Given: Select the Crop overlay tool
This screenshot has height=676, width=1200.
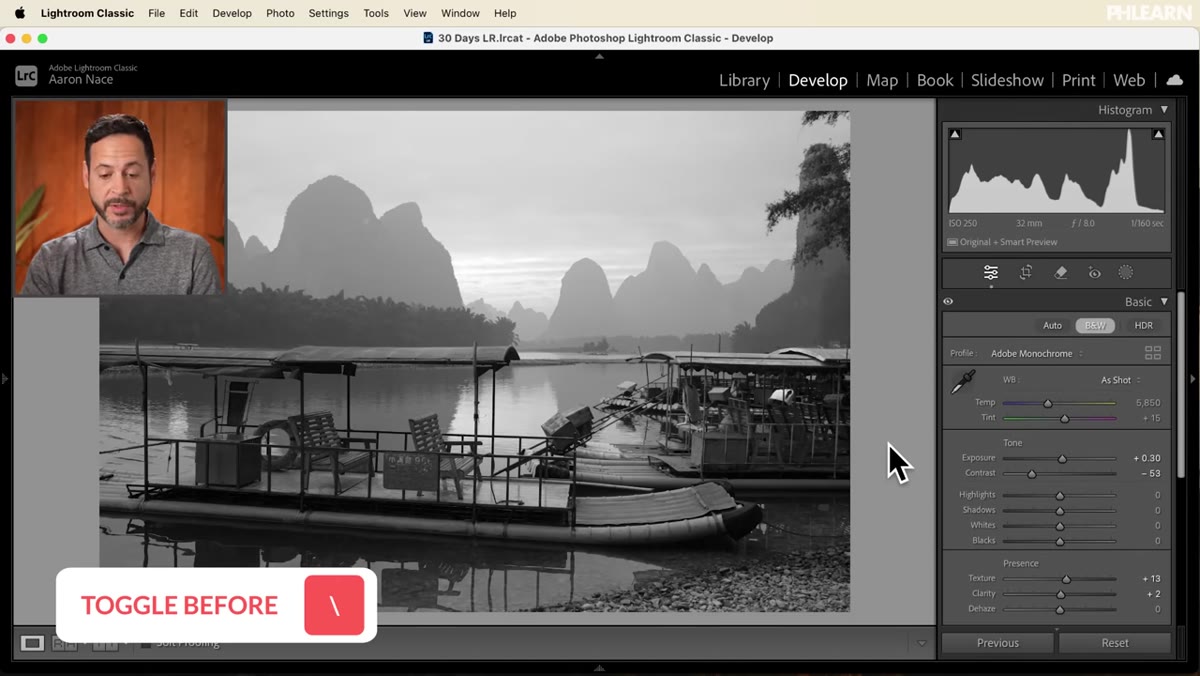Looking at the screenshot, I should pos(1025,272).
